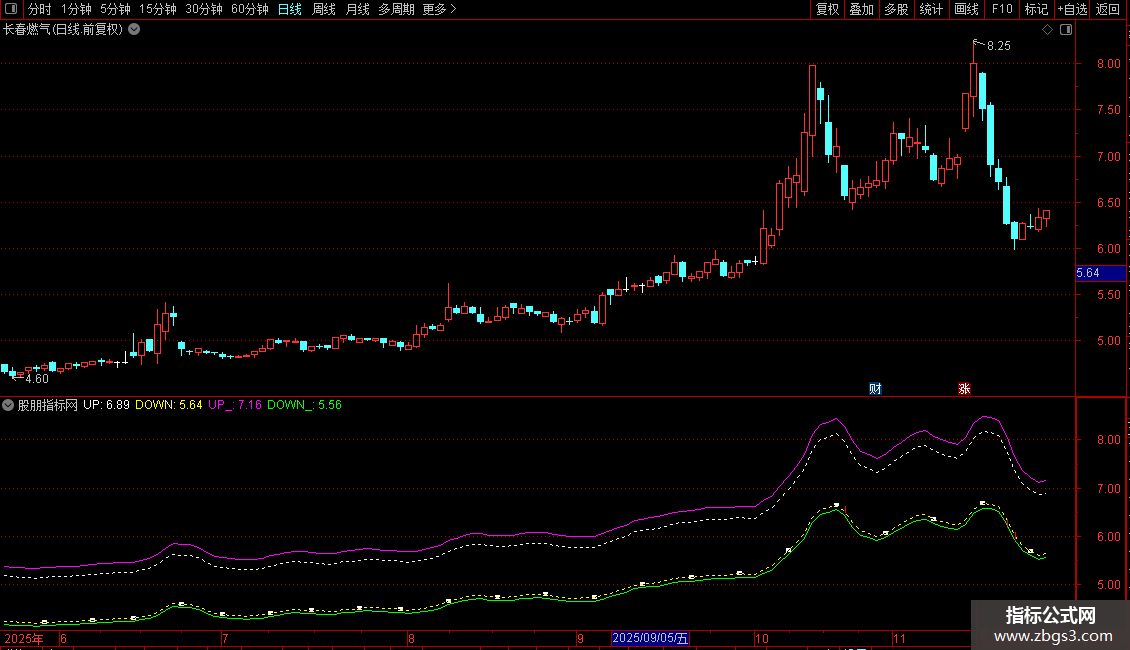Click the month 11 time axis label
The height and width of the screenshot is (650, 1130).
pyautogui.click(x=899, y=638)
